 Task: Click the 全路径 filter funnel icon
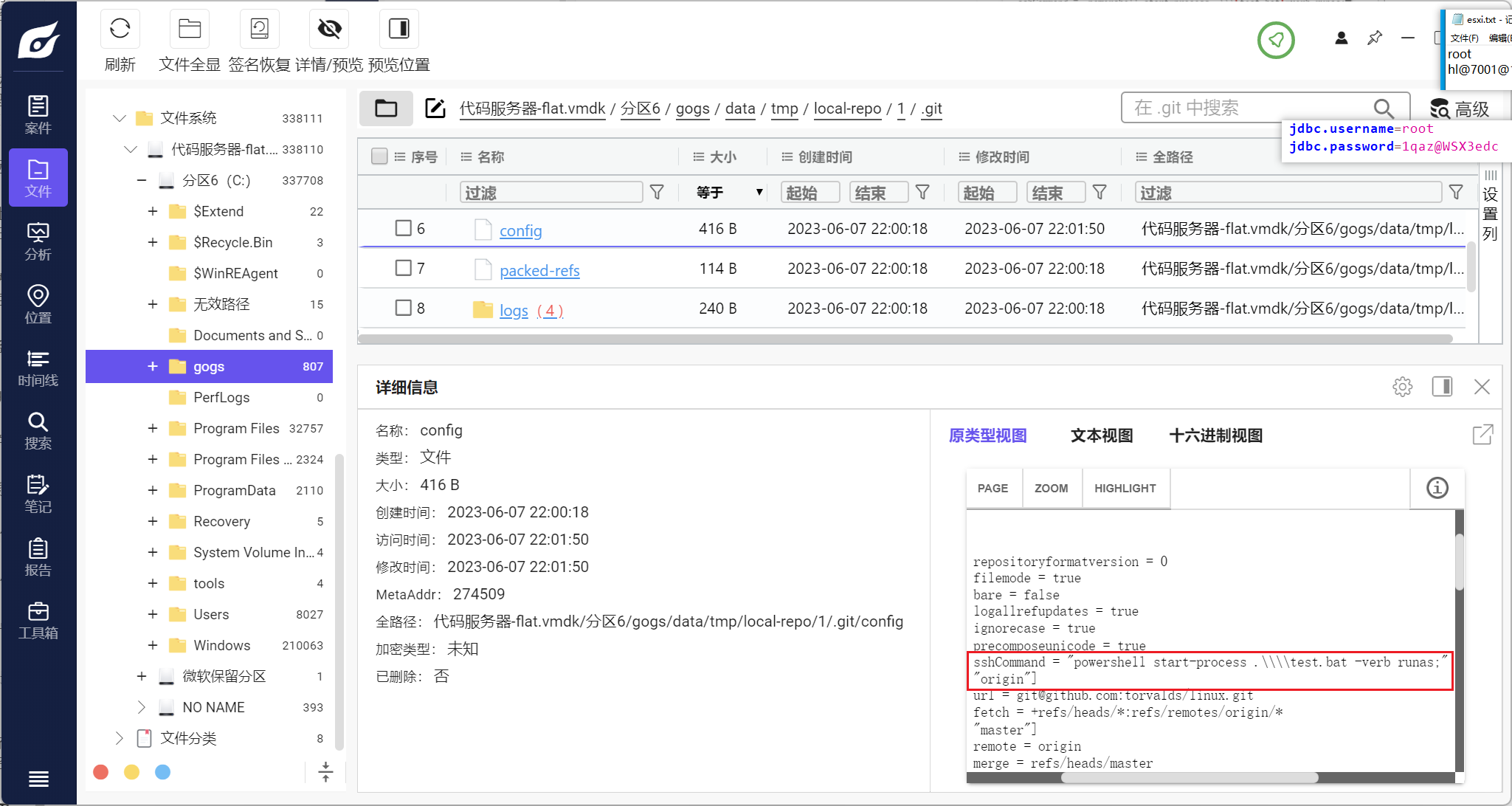tap(1456, 193)
